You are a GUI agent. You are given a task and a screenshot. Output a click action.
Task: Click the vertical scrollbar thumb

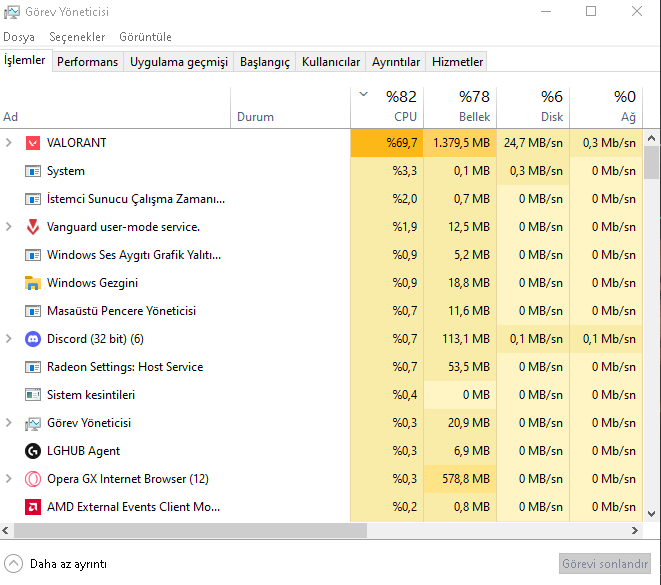[x=652, y=163]
